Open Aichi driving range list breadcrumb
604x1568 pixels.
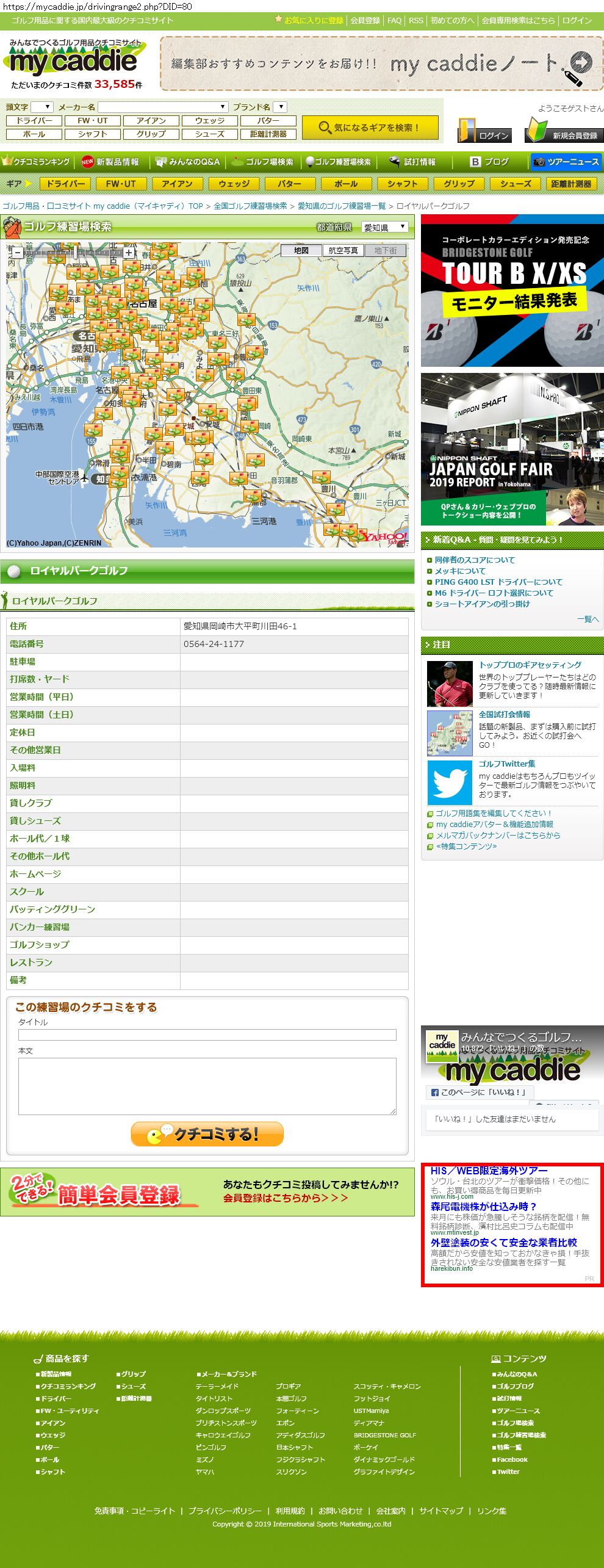pos(342,206)
